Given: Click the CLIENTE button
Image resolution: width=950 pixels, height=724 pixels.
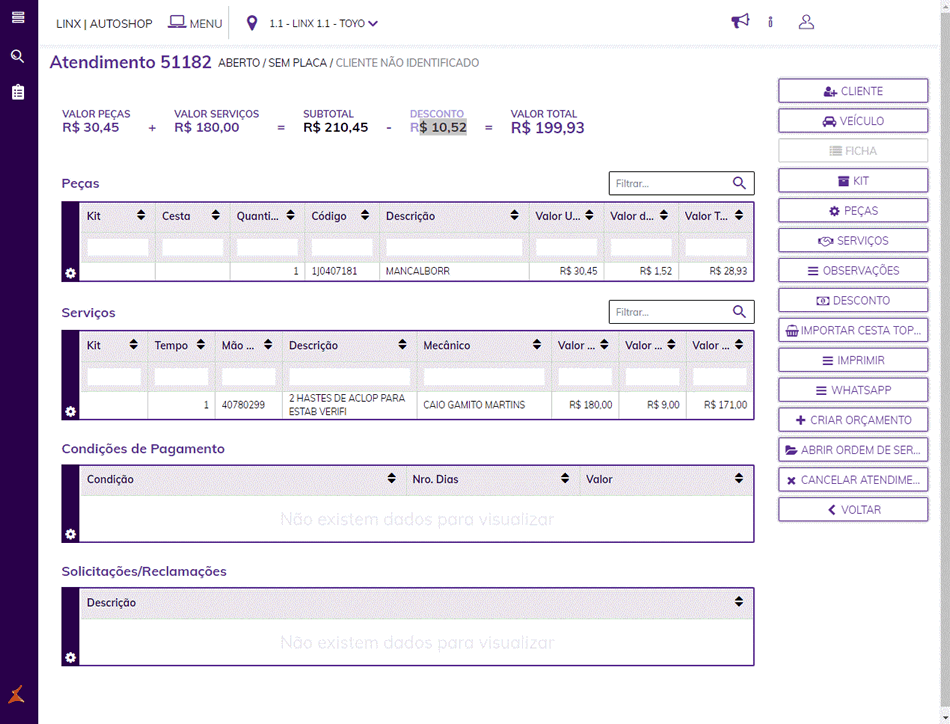Looking at the screenshot, I should tap(853, 91).
